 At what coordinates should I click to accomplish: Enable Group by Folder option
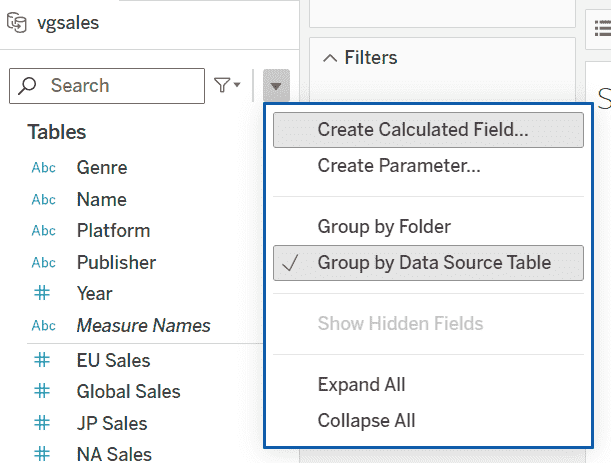(x=384, y=227)
